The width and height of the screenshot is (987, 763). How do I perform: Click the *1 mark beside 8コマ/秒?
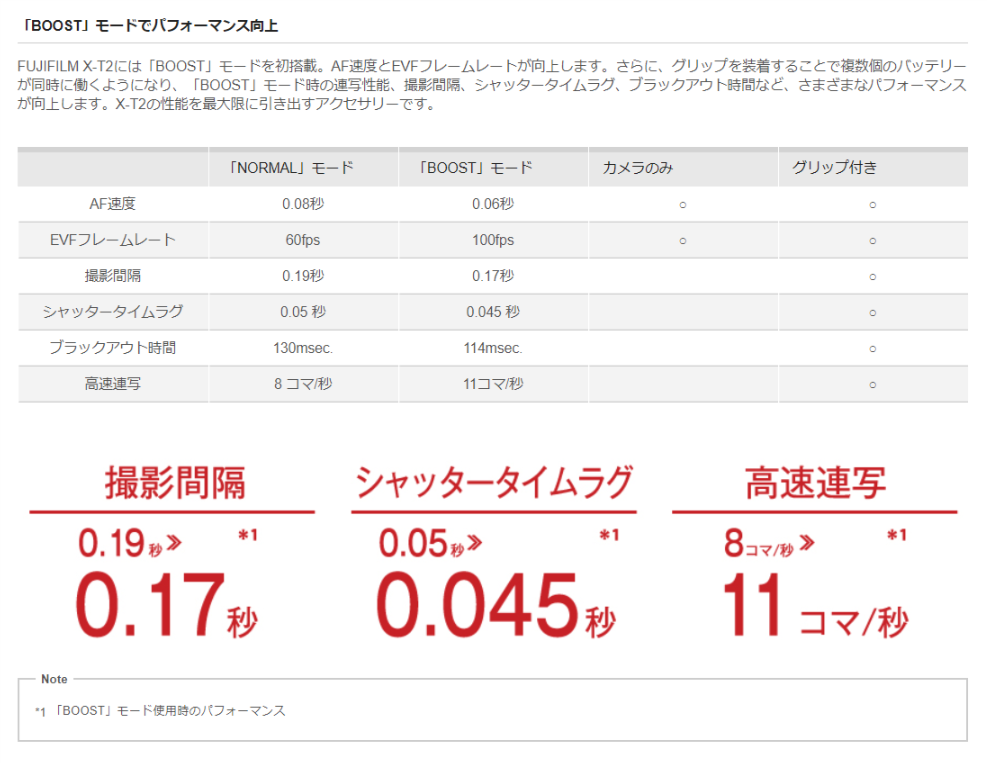897,535
